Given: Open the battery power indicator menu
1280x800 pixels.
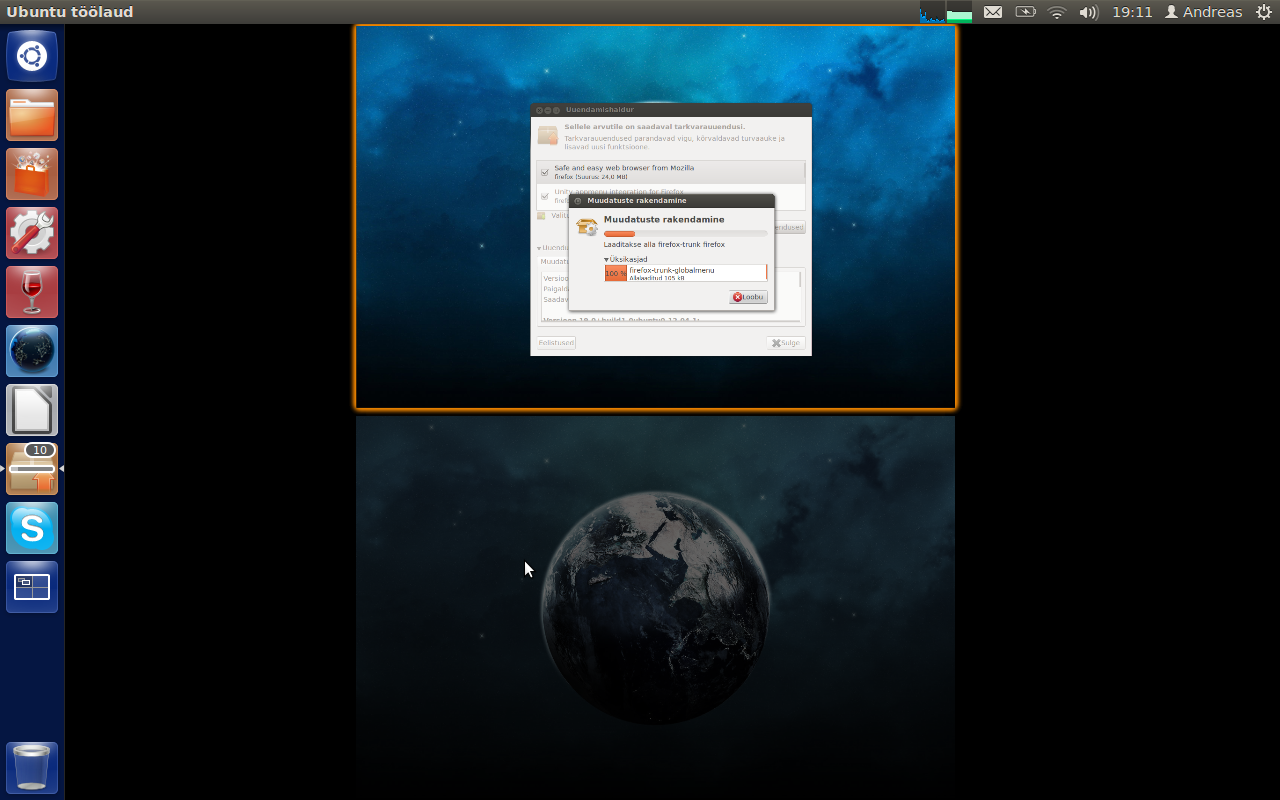Looking at the screenshot, I should point(1025,12).
